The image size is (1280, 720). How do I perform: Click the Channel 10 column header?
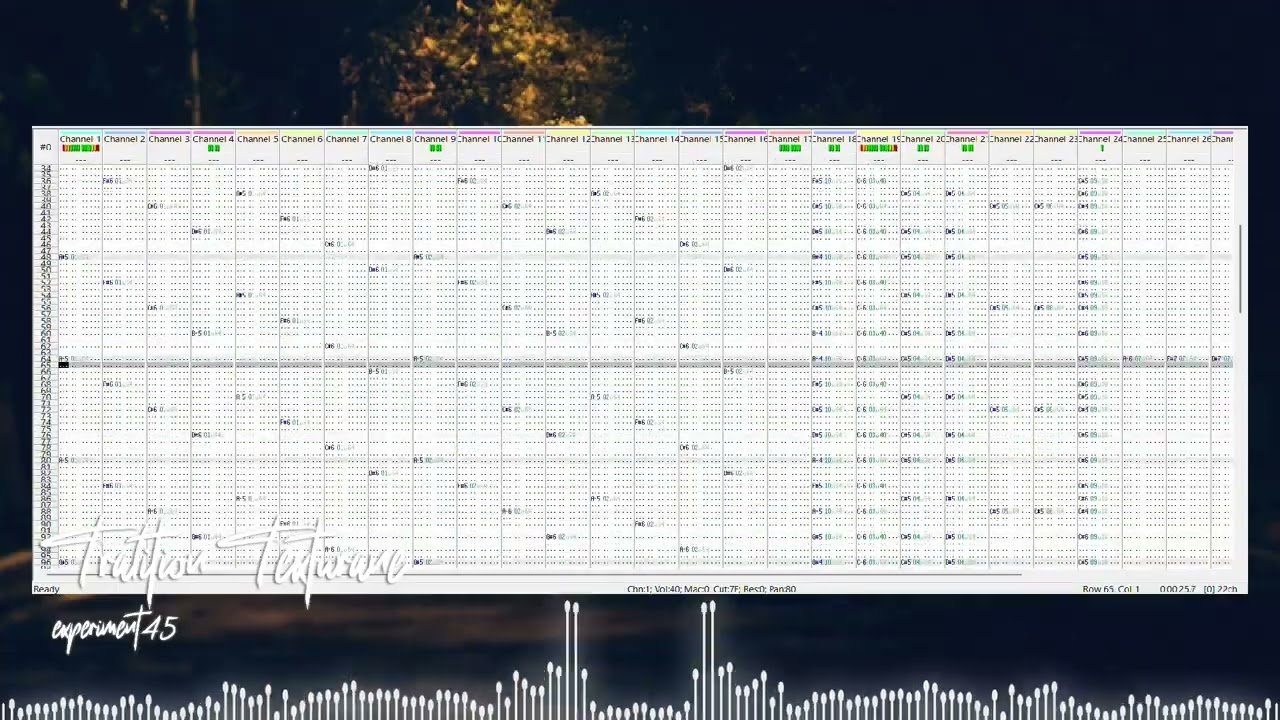pyautogui.click(x=479, y=139)
